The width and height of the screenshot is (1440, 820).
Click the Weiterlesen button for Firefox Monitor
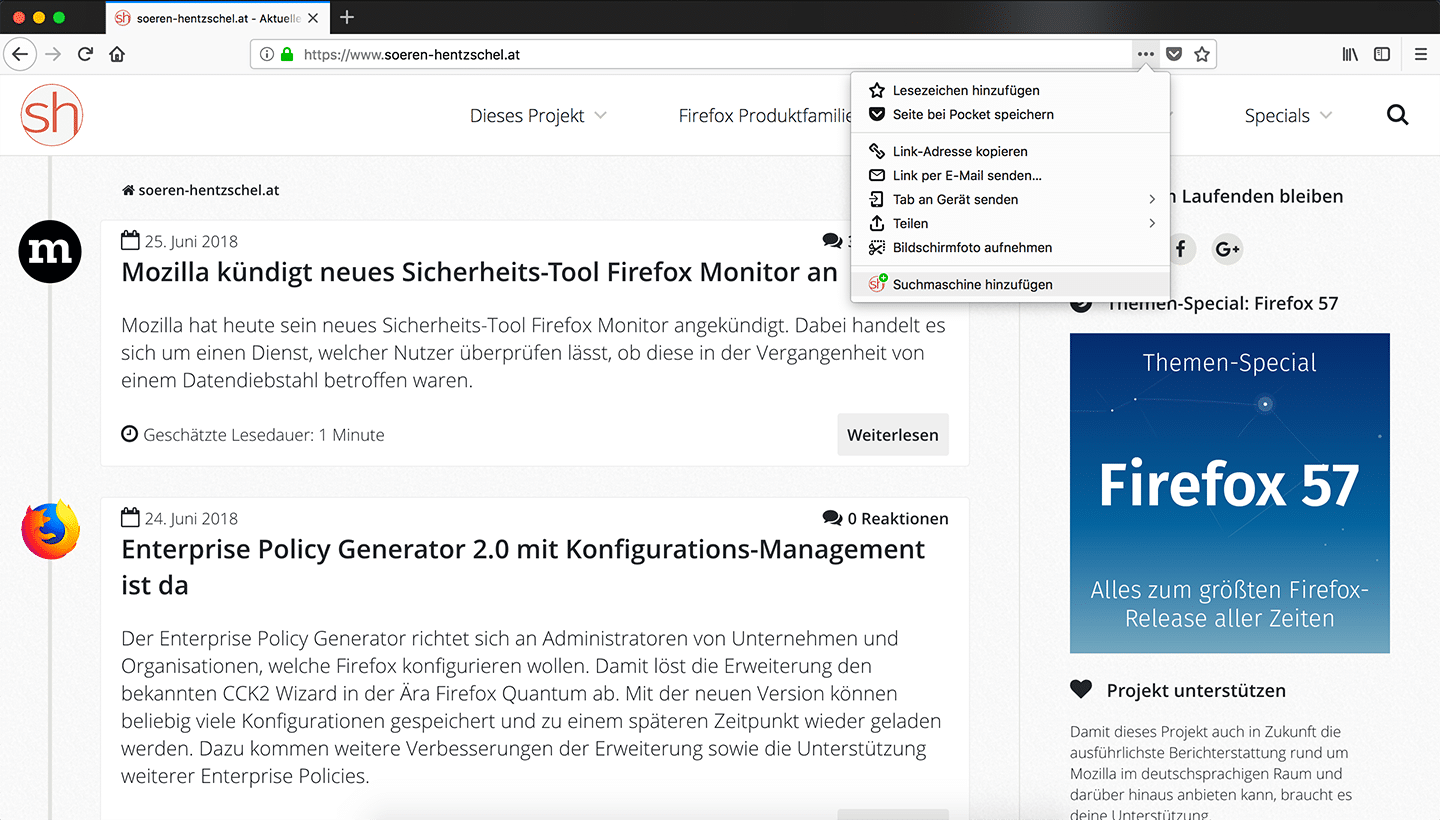[892, 435]
